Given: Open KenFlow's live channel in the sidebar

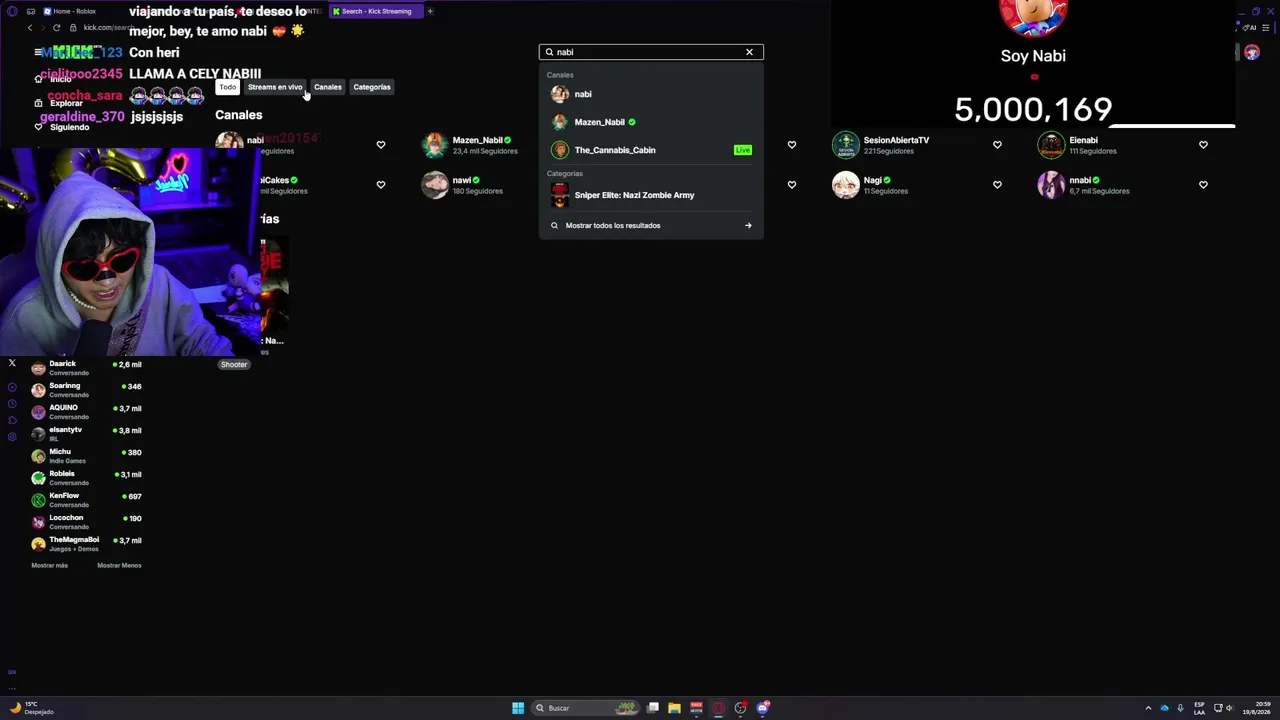Looking at the screenshot, I should (88, 500).
